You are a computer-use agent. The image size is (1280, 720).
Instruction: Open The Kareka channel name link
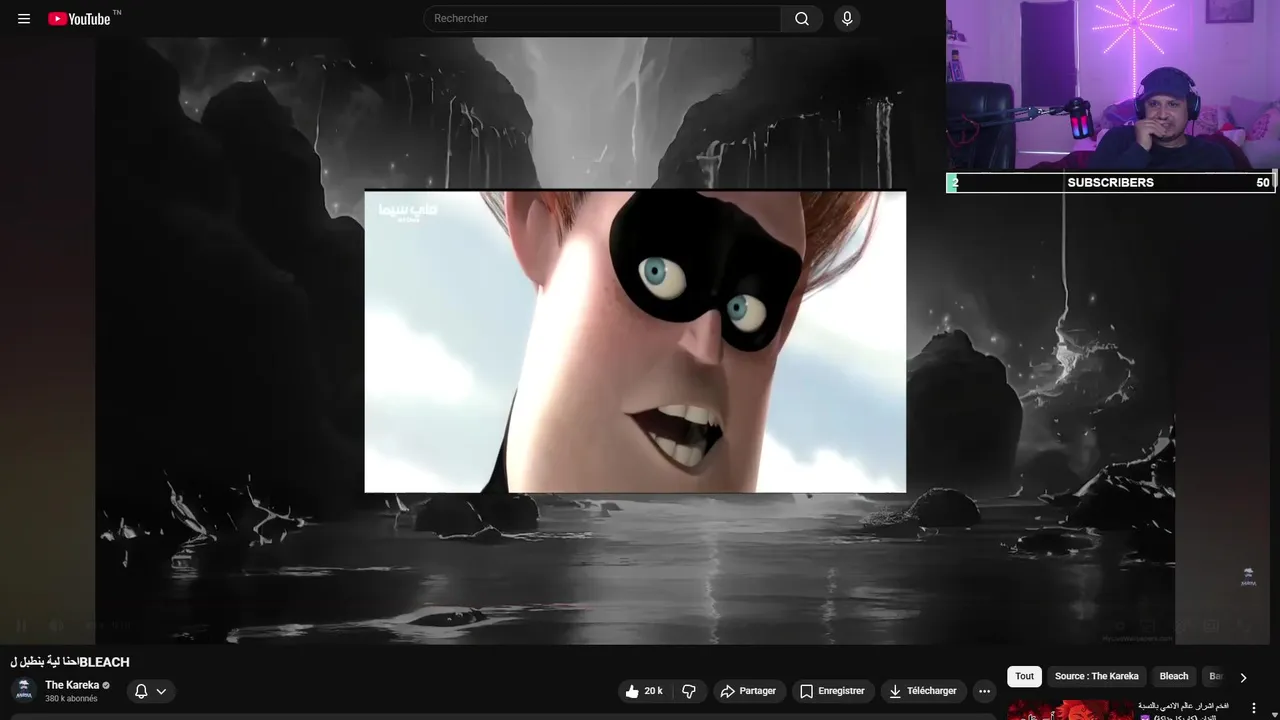[x=72, y=685]
